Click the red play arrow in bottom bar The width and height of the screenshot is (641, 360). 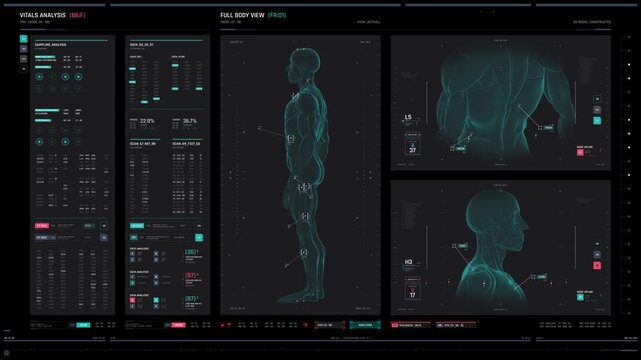pos(306,325)
